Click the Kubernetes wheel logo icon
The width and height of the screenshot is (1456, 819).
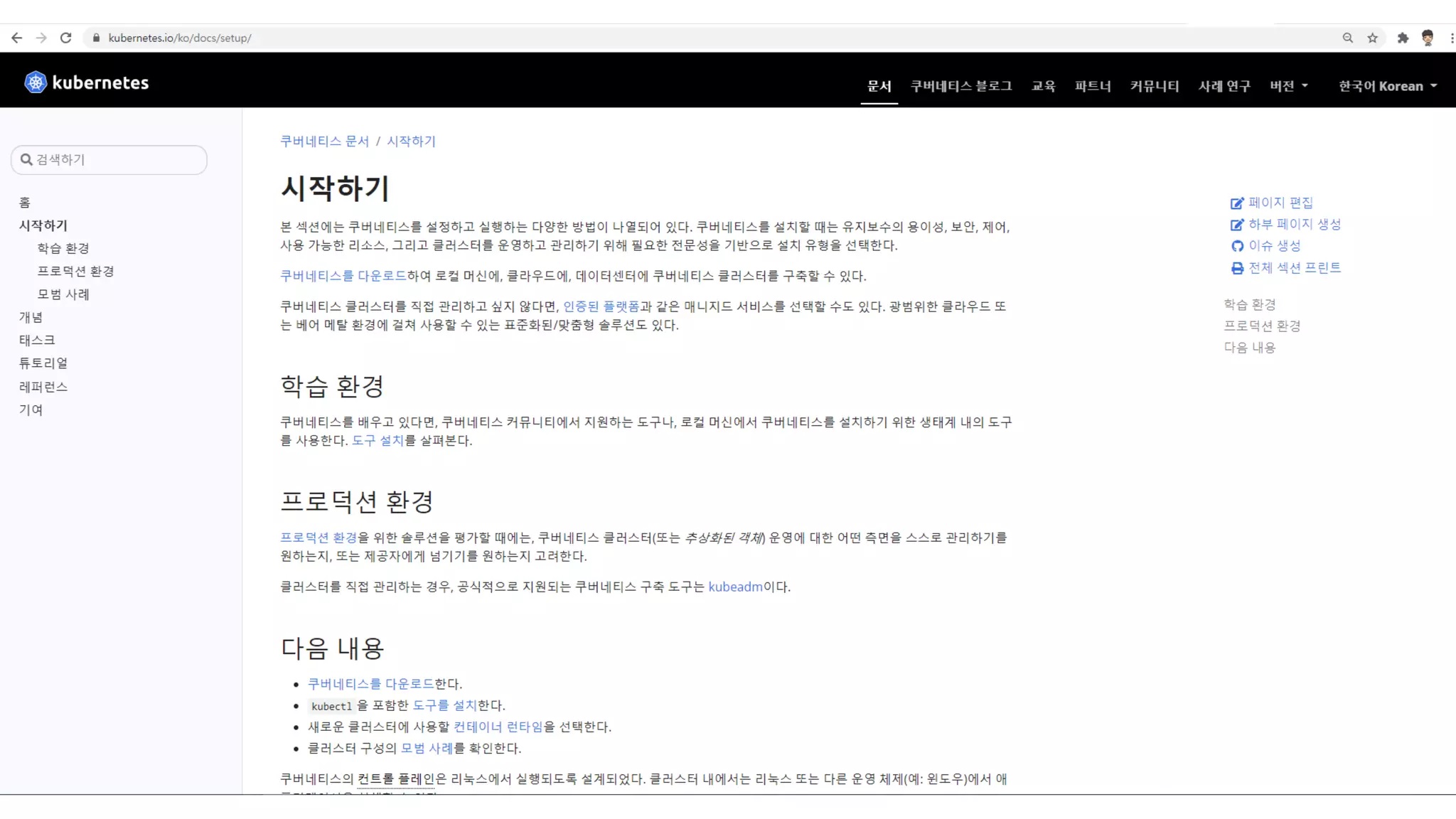pos(36,82)
